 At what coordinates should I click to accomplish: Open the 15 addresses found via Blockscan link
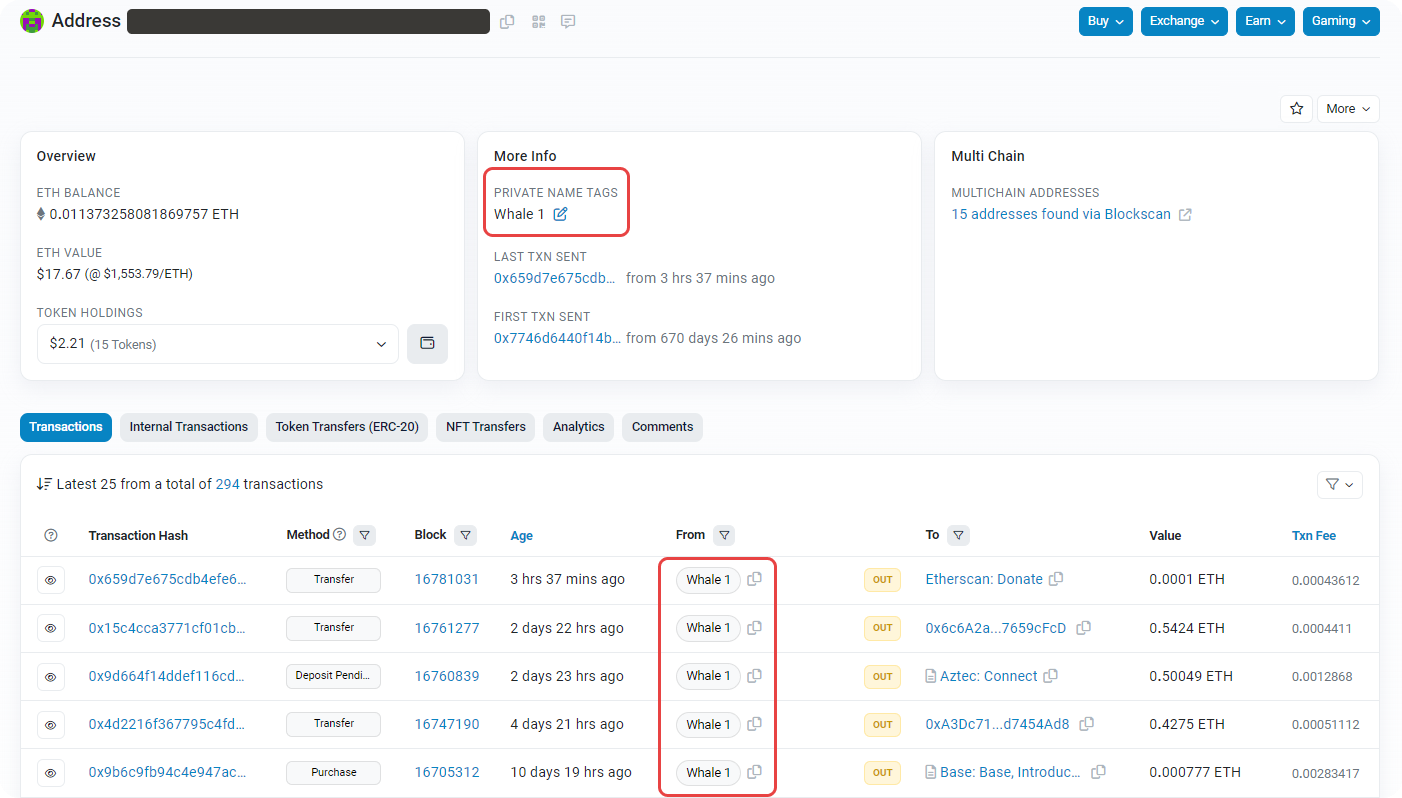pos(1060,214)
